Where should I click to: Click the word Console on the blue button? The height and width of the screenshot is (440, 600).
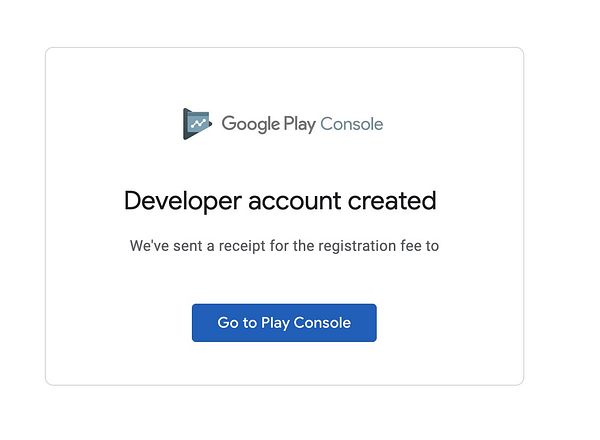point(322,323)
